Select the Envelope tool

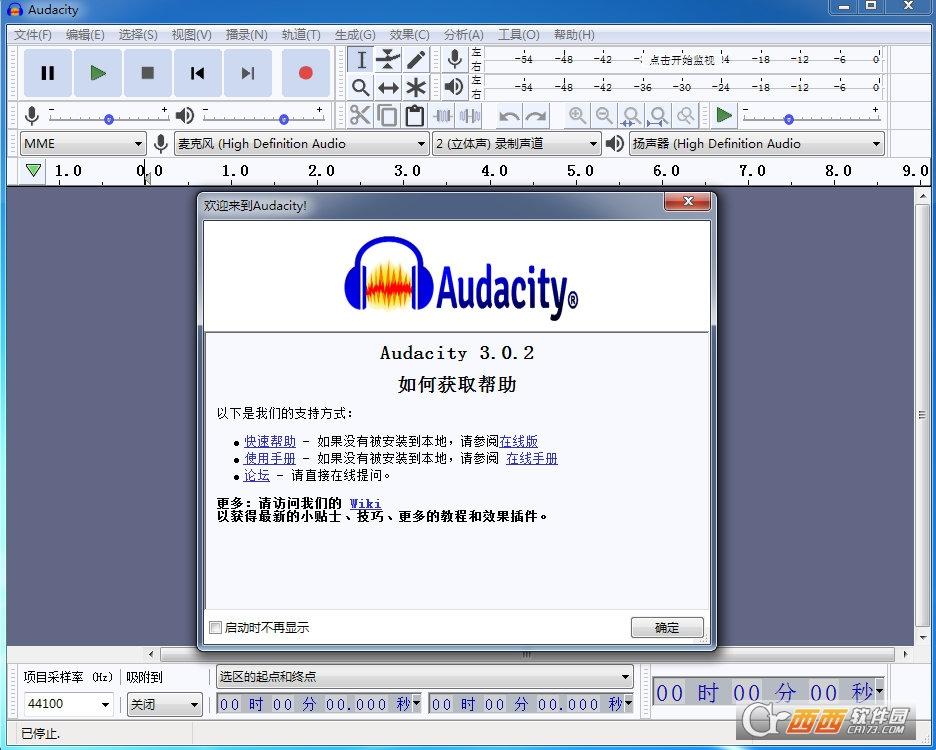(x=388, y=60)
